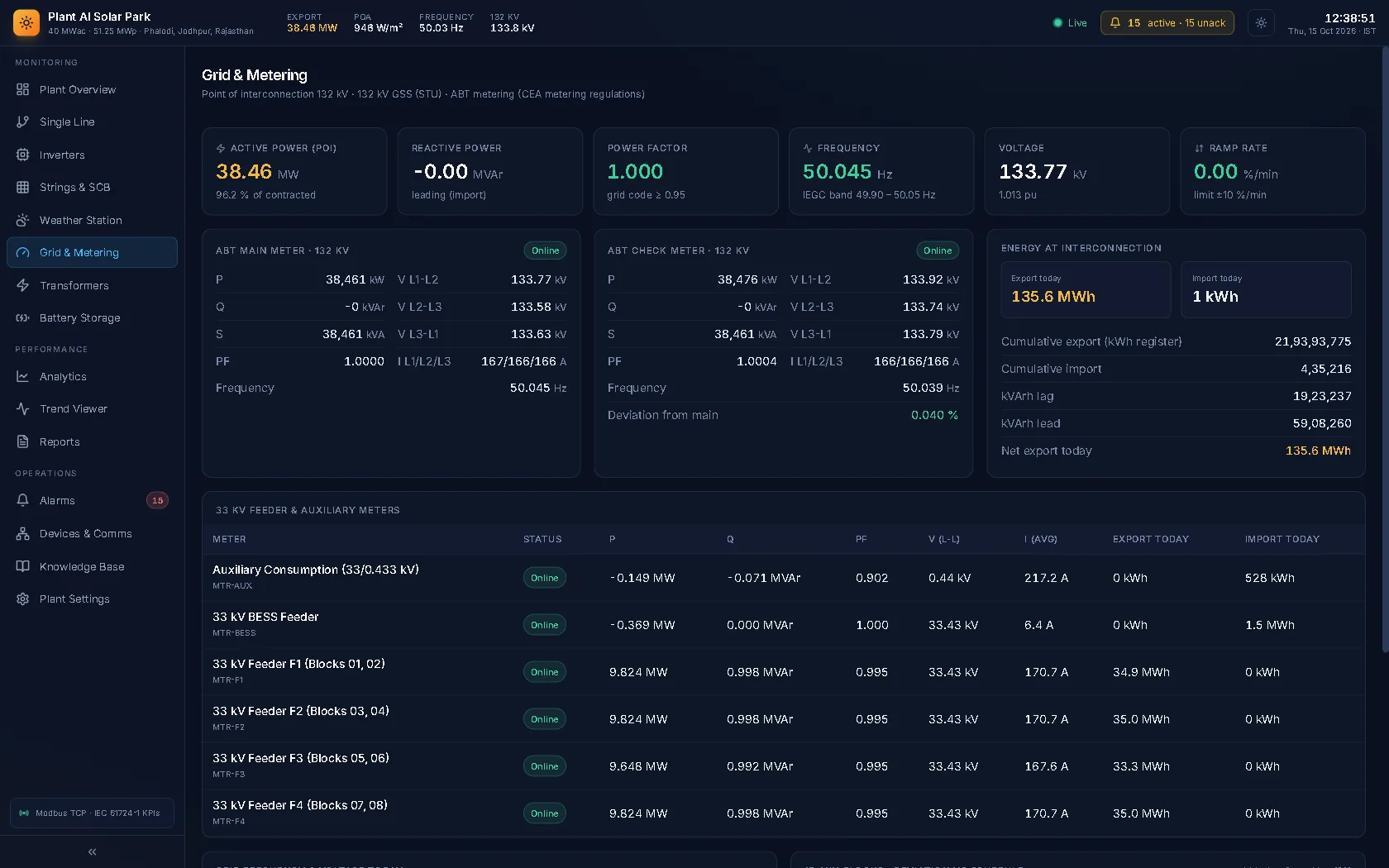This screenshot has width=1389, height=868.
Task: Open the 15 active alarms notification button
Action: pos(1167,23)
